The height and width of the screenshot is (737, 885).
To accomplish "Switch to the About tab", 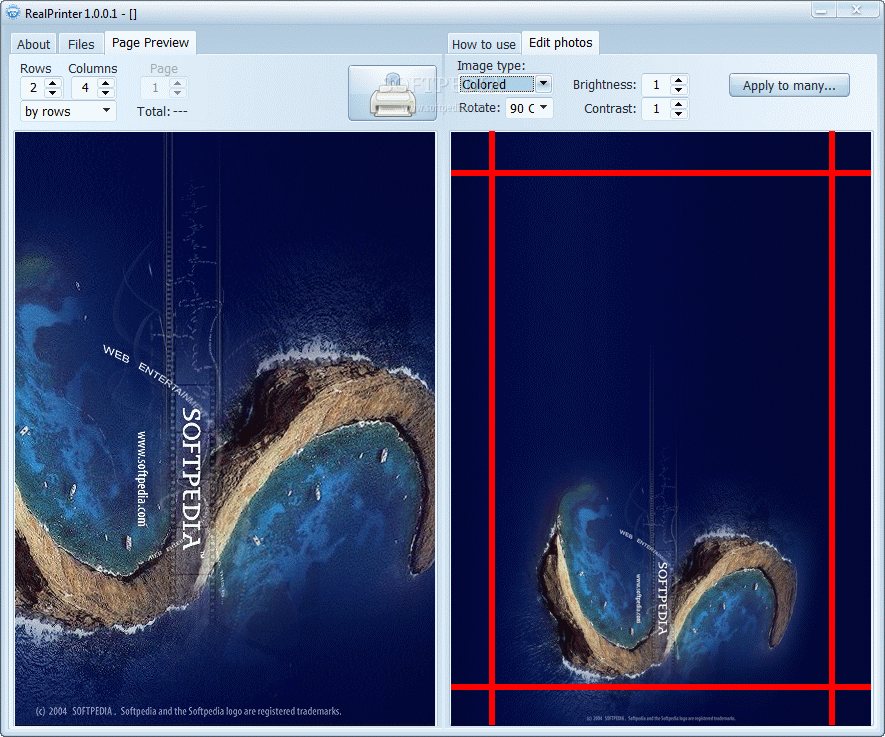I will coord(33,44).
